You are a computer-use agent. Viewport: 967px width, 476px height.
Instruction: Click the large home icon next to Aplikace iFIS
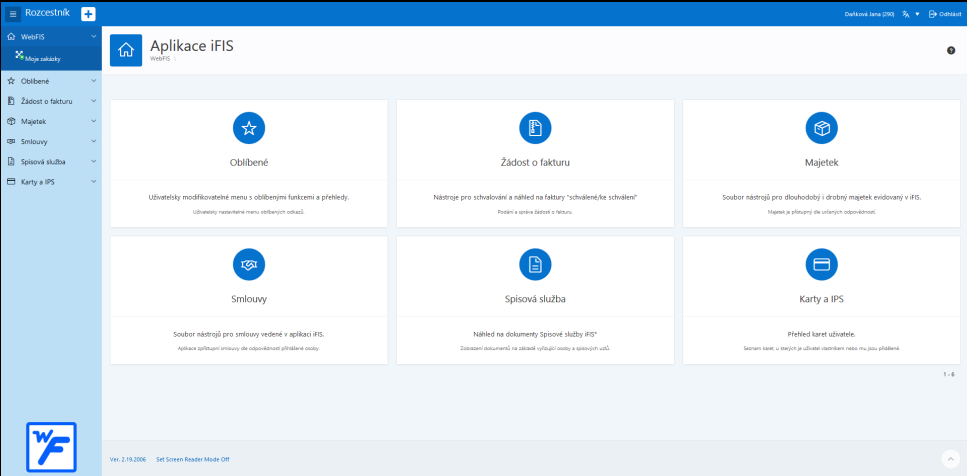[126, 50]
